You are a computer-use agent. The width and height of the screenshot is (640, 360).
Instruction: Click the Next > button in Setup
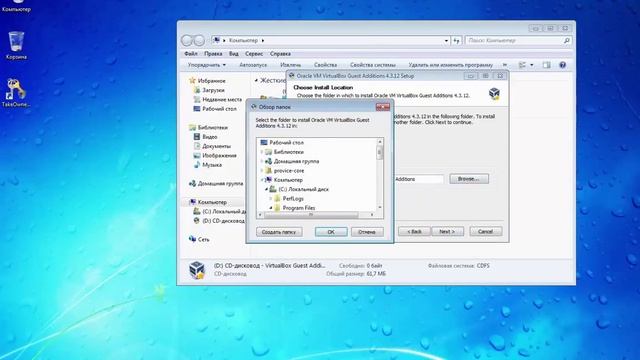pos(447,231)
